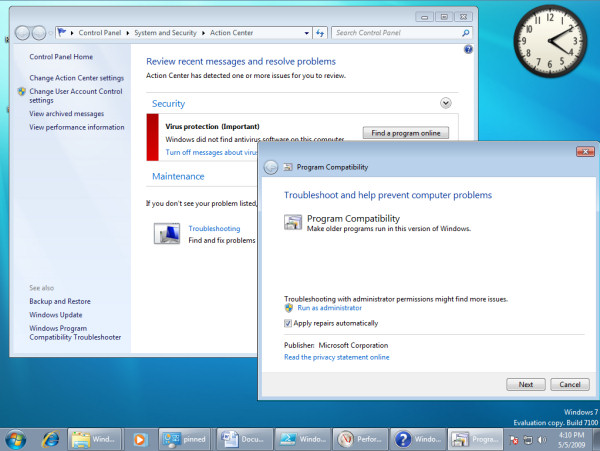The height and width of the screenshot is (451, 600).
Task: Switch to the Progra... taskbar window
Action: (476, 439)
